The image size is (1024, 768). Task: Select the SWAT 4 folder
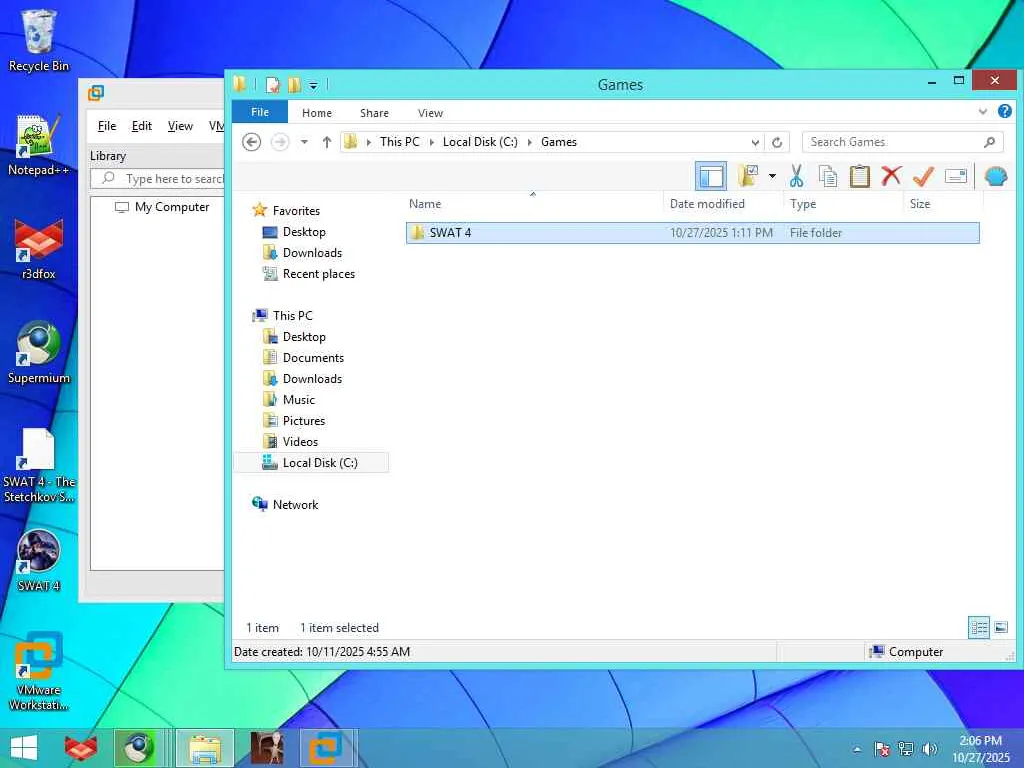(x=692, y=232)
